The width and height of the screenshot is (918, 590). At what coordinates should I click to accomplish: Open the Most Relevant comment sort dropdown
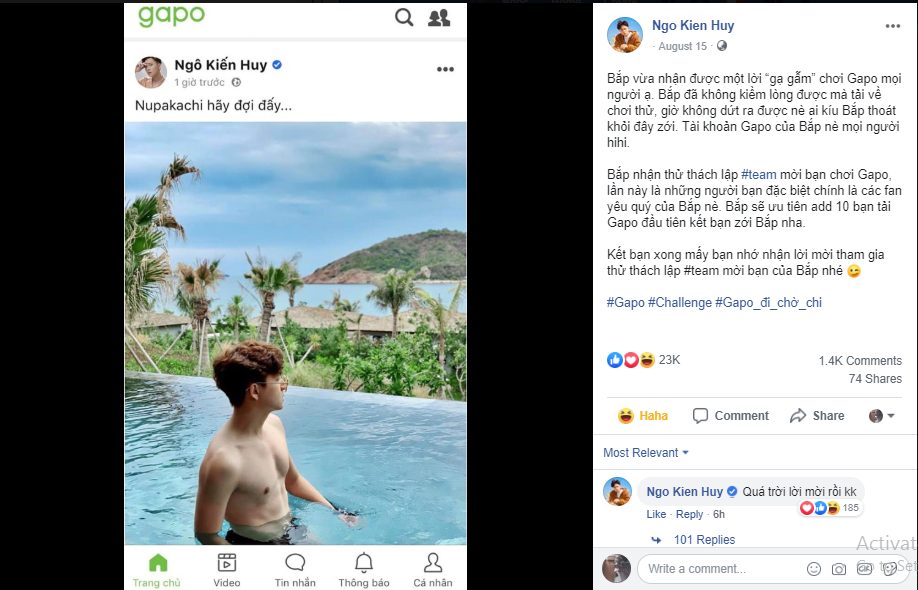tap(646, 453)
